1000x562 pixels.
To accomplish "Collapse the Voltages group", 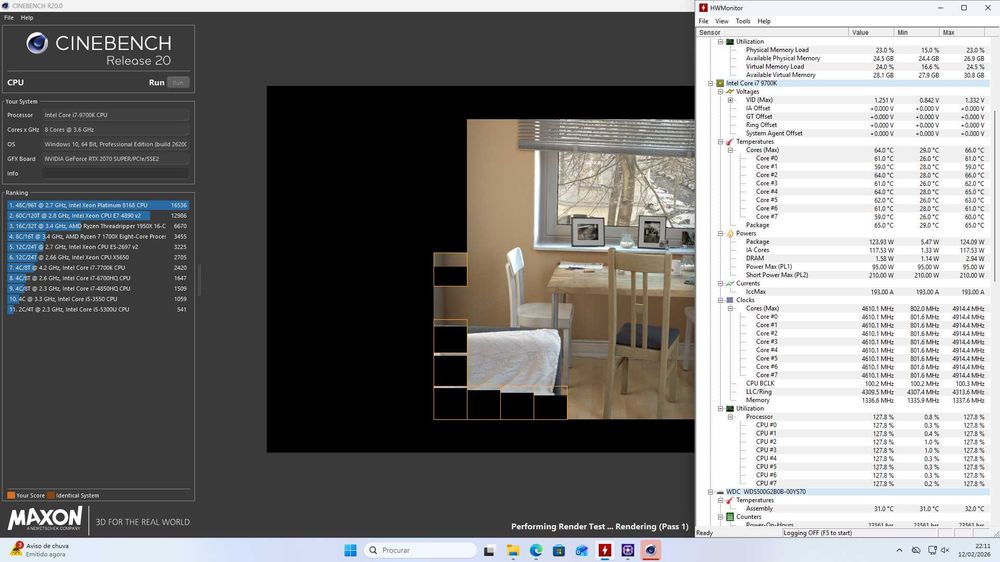I will pos(721,91).
